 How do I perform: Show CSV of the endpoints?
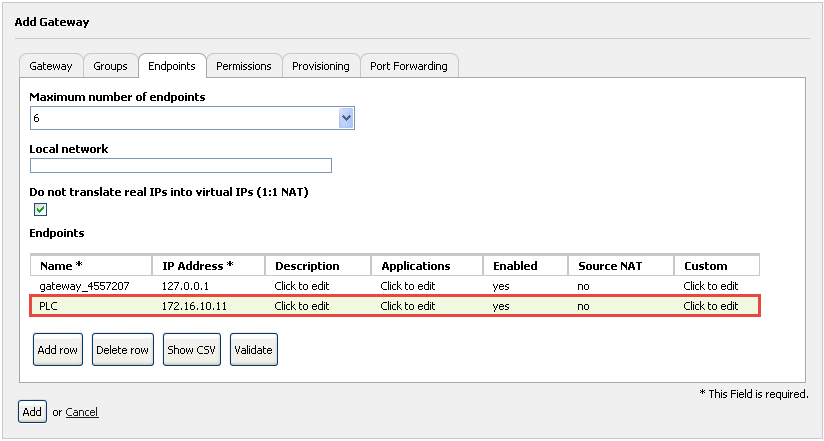pyautogui.click(x=191, y=350)
